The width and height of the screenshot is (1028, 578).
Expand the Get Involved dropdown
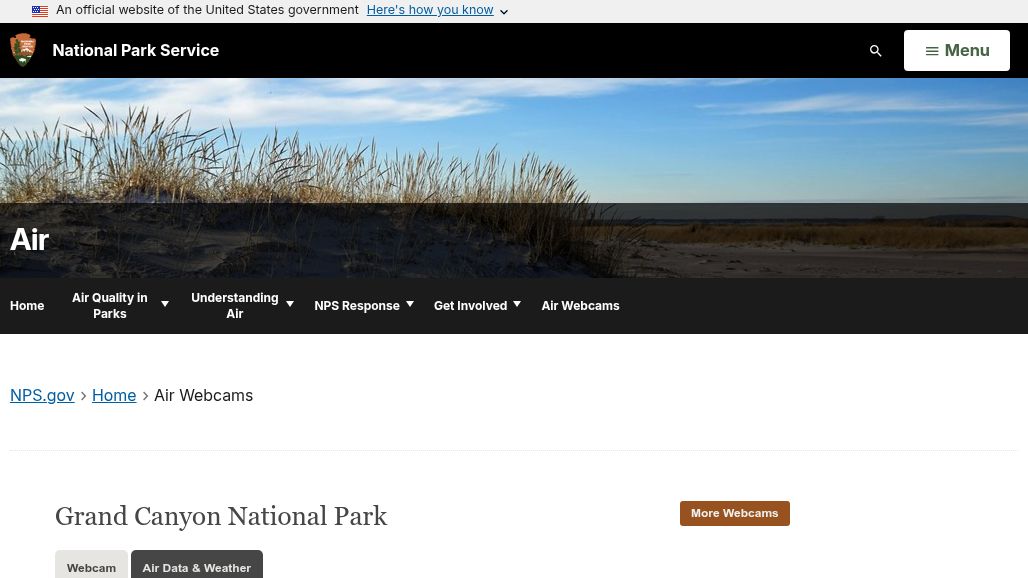pyautogui.click(x=516, y=303)
